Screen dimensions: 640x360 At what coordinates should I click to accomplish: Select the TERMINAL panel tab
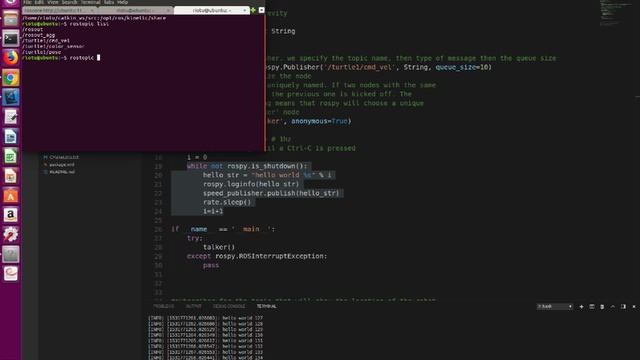click(267, 306)
